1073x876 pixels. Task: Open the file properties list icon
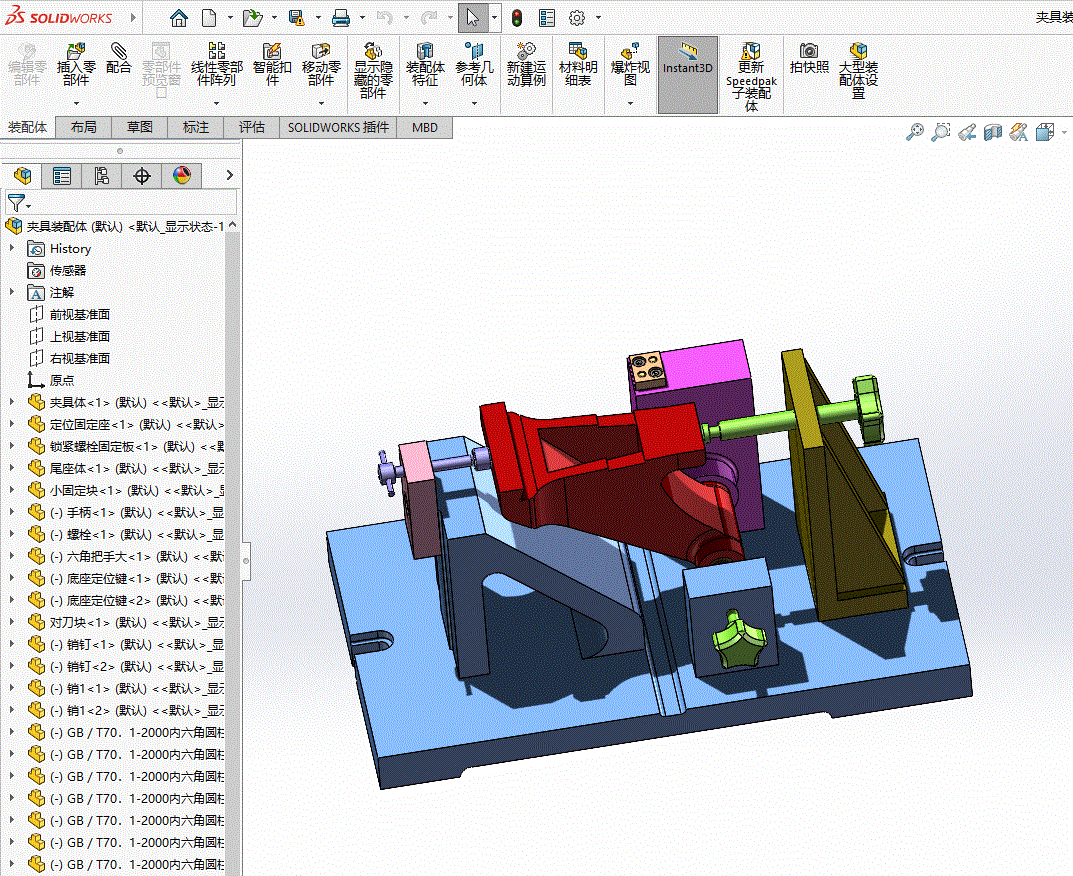coord(547,18)
